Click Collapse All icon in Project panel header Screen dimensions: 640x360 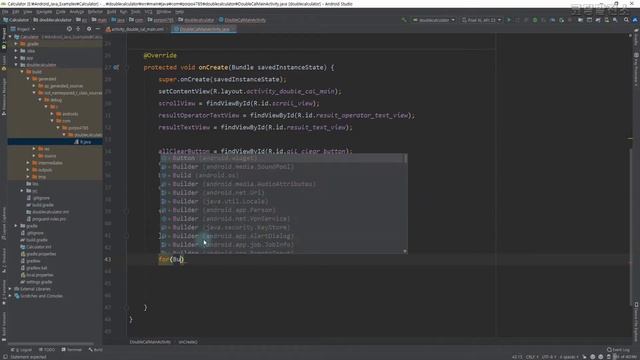click(x=78, y=29)
